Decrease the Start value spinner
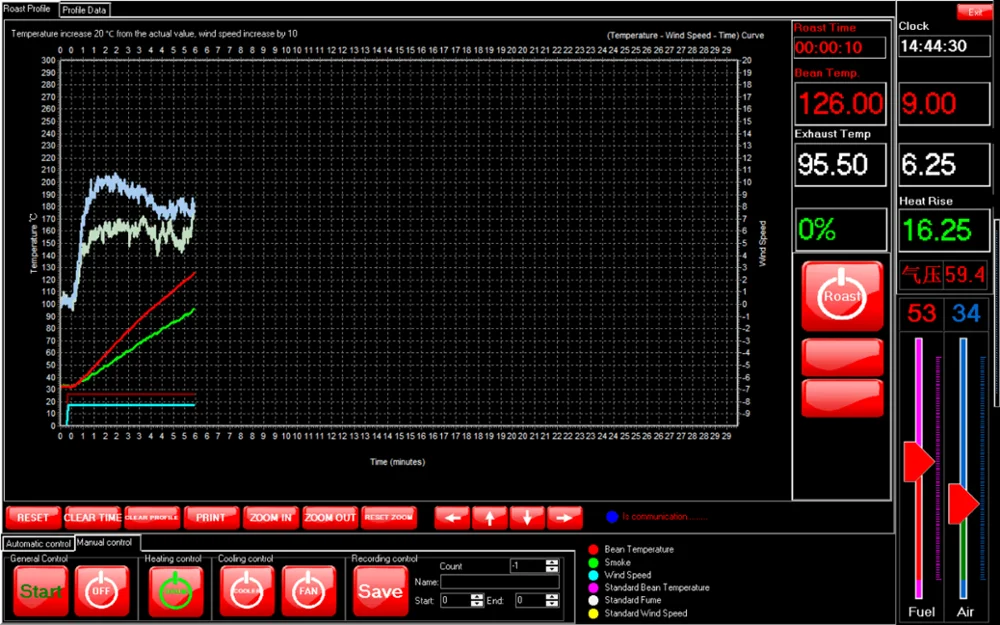The width and height of the screenshot is (1000, 625). (x=477, y=604)
